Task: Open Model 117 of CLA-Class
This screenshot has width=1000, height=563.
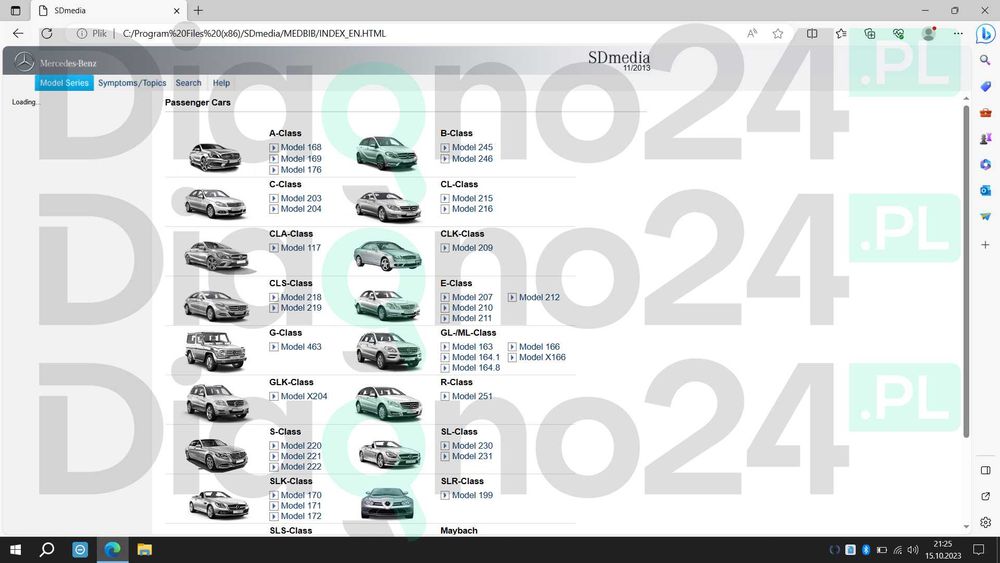Action: (x=300, y=248)
